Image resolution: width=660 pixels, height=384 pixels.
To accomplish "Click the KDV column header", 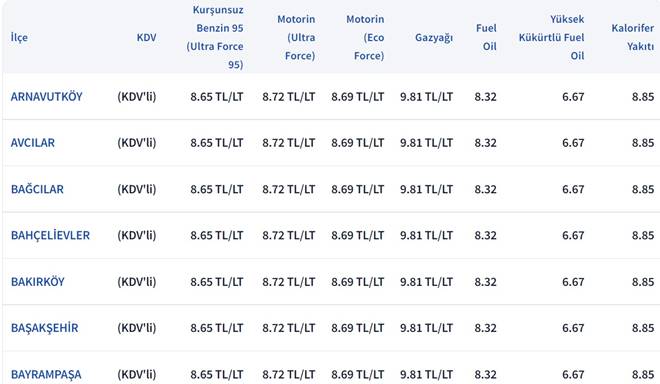I will 146,37.
